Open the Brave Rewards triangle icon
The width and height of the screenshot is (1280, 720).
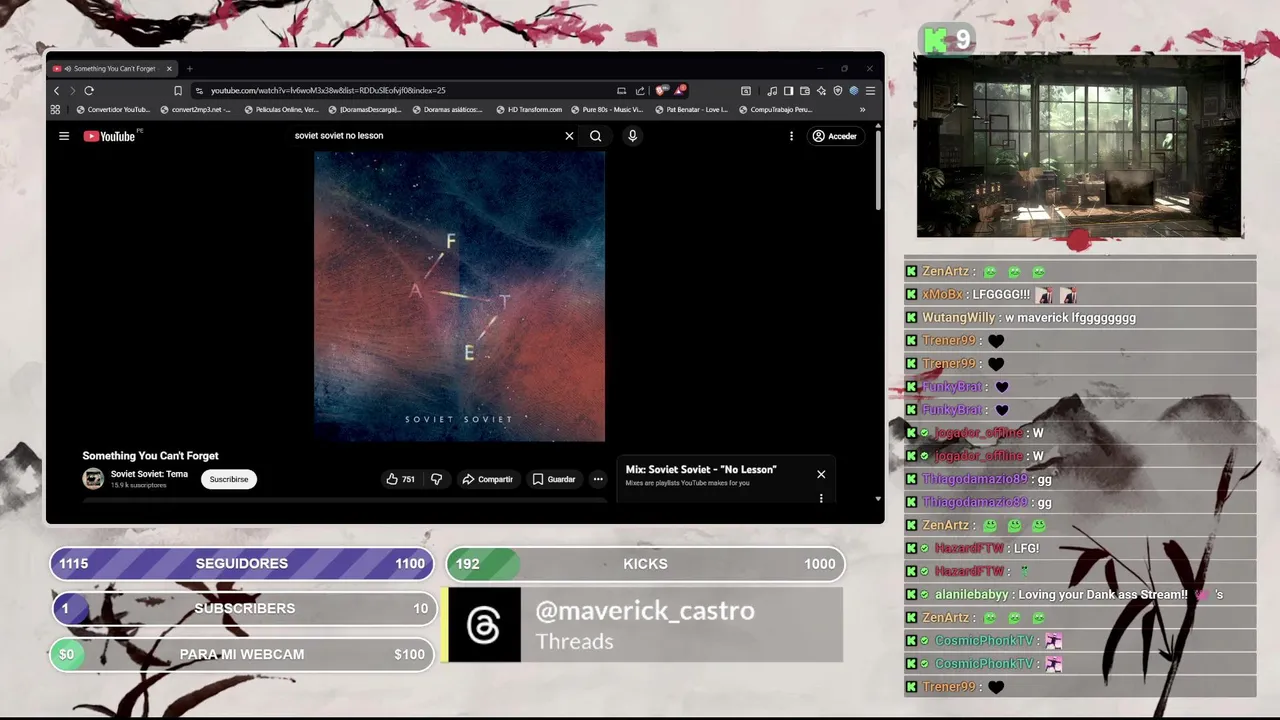pyautogui.click(x=679, y=91)
